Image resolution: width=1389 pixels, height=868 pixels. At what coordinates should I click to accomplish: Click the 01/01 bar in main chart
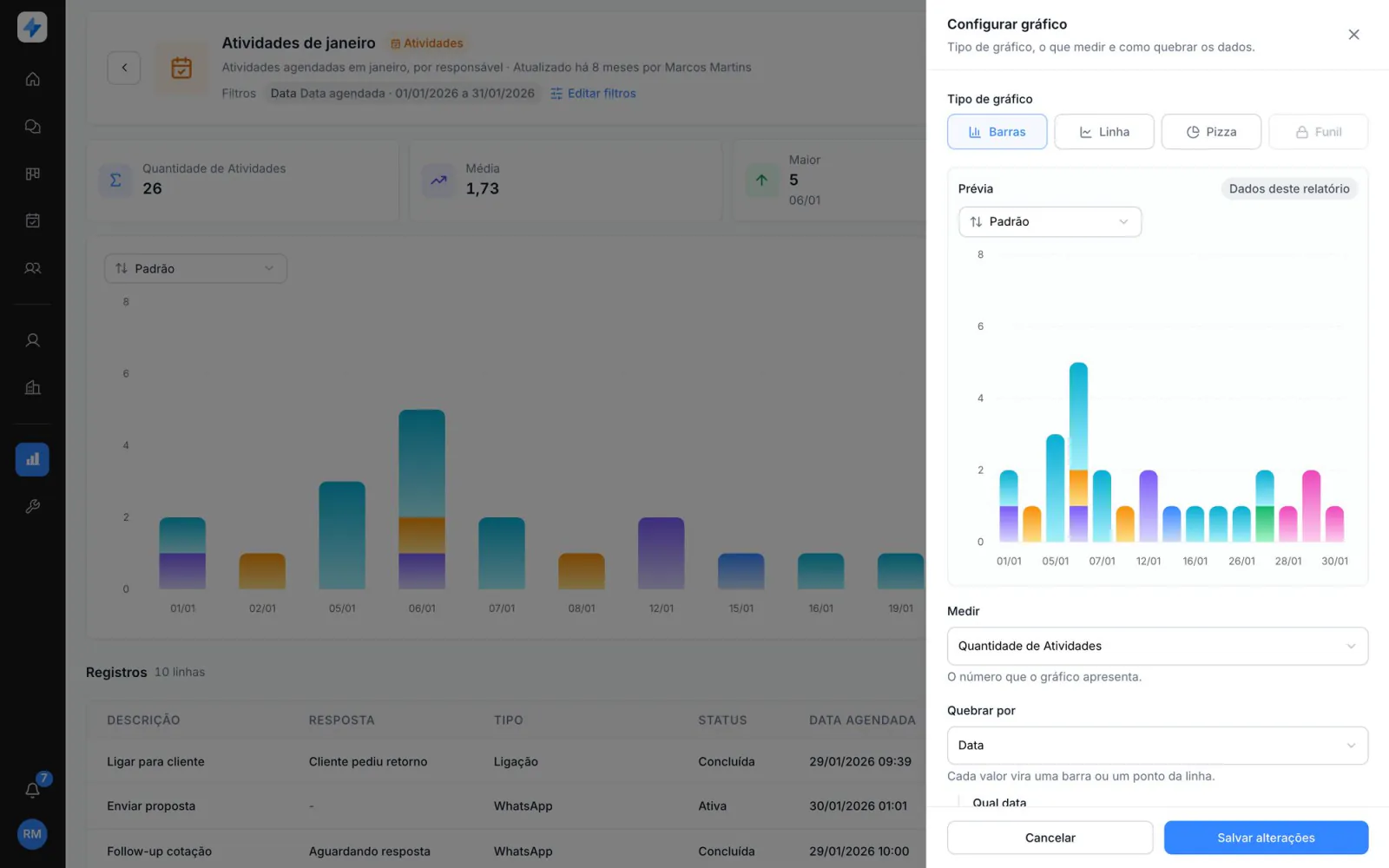[x=182, y=554]
